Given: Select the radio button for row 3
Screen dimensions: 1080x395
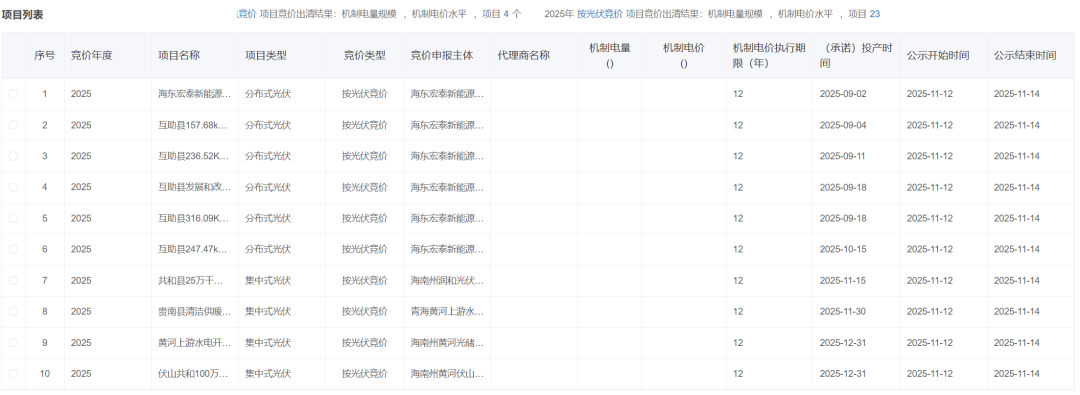Looking at the screenshot, I should 13,156.
